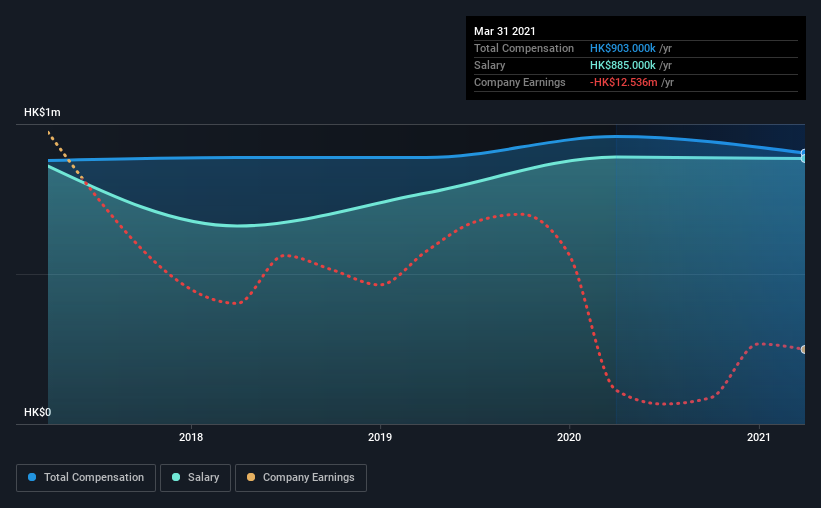
Task: Click the Company Earnings row label in tooltip
Action: pyautogui.click(x=519, y=82)
